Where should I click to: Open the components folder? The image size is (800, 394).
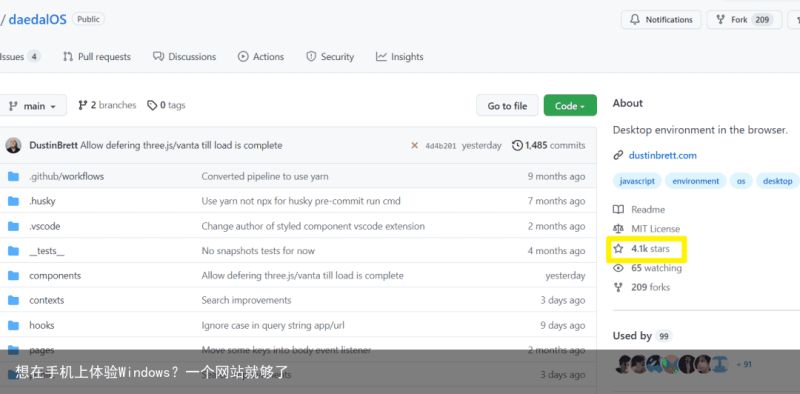pos(55,276)
